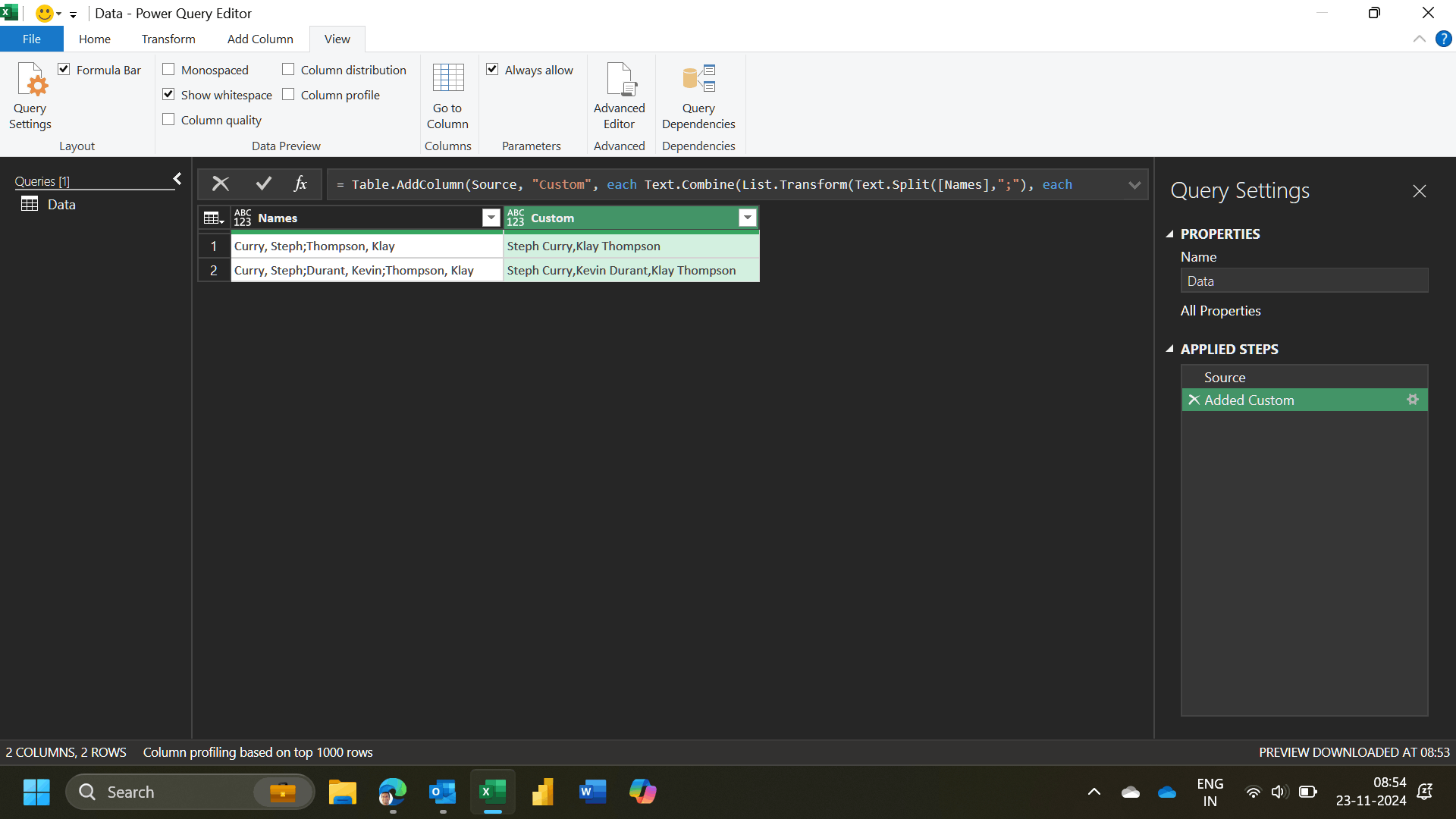The width and height of the screenshot is (1456, 819).
Task: Edit the query Name field
Action: (x=1304, y=281)
